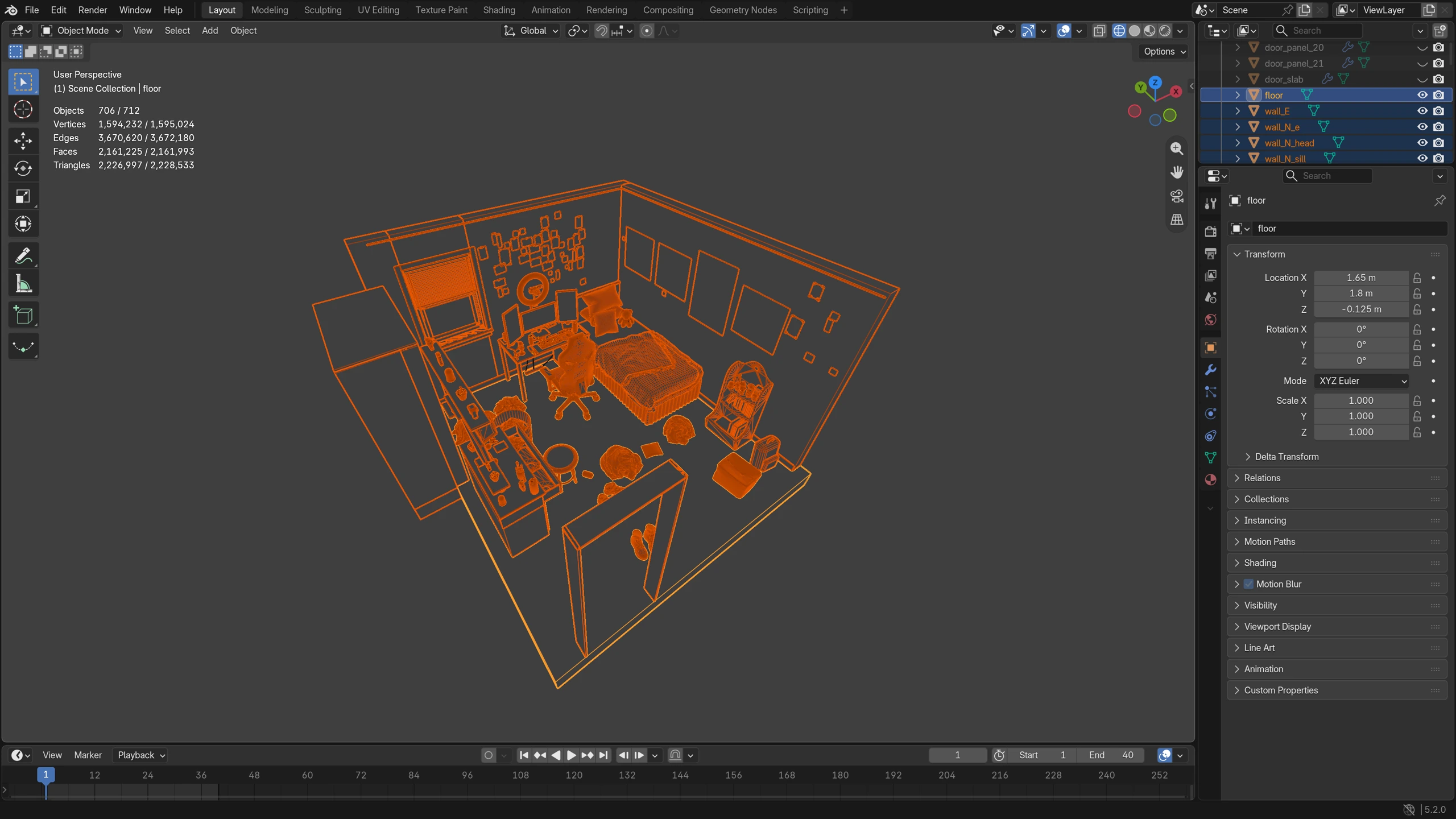1456x819 pixels.
Task: Hide the floor object in outliner
Action: (x=1422, y=95)
